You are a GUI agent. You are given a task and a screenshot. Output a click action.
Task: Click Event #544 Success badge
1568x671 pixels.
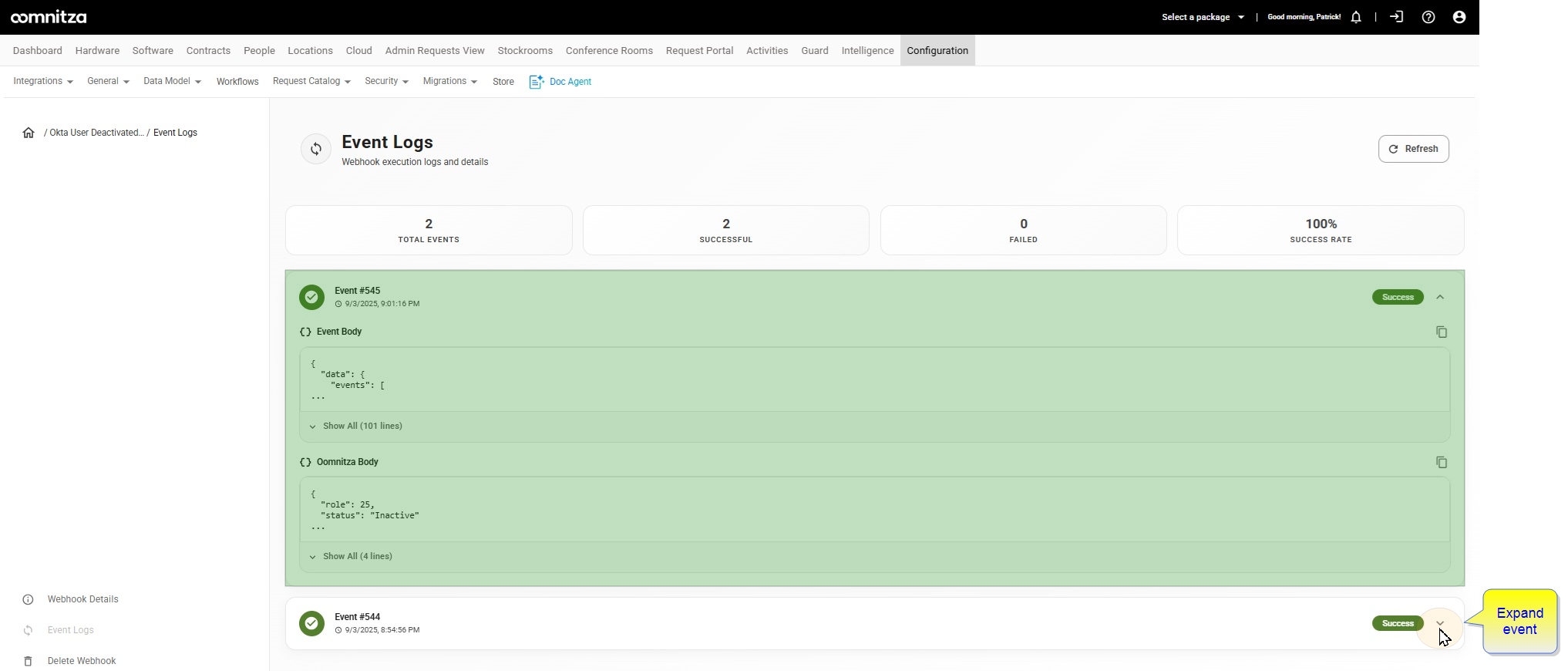point(1398,623)
